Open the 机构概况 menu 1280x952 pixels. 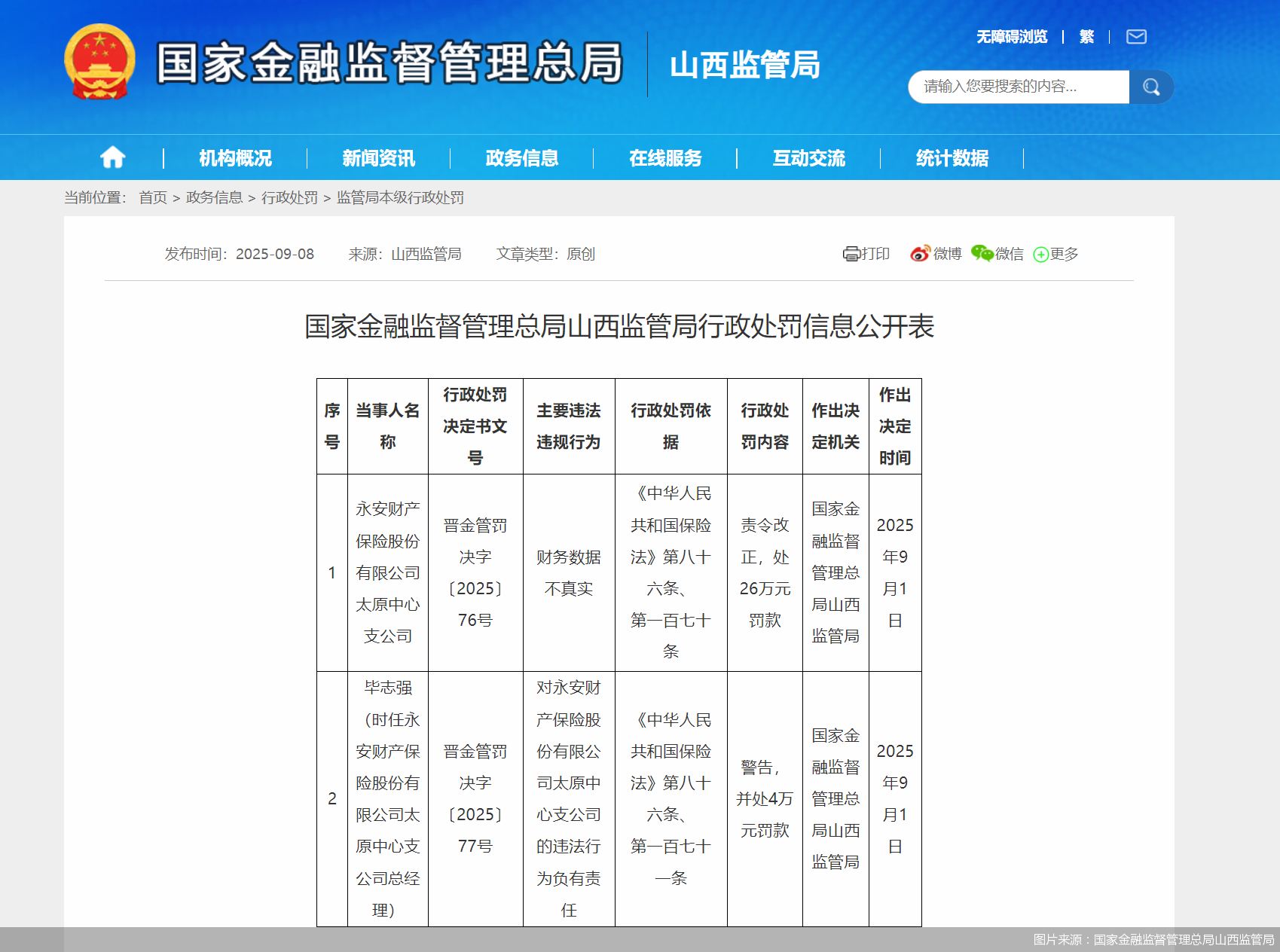[x=235, y=158]
